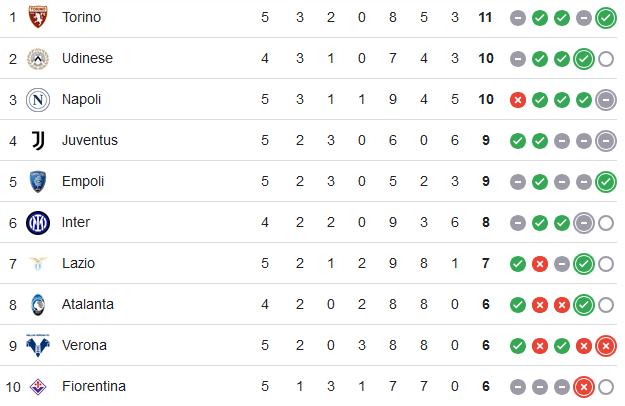This screenshot has width=625, height=406.
Task: Click Napoli's red loss indicator
Action: coord(518,100)
